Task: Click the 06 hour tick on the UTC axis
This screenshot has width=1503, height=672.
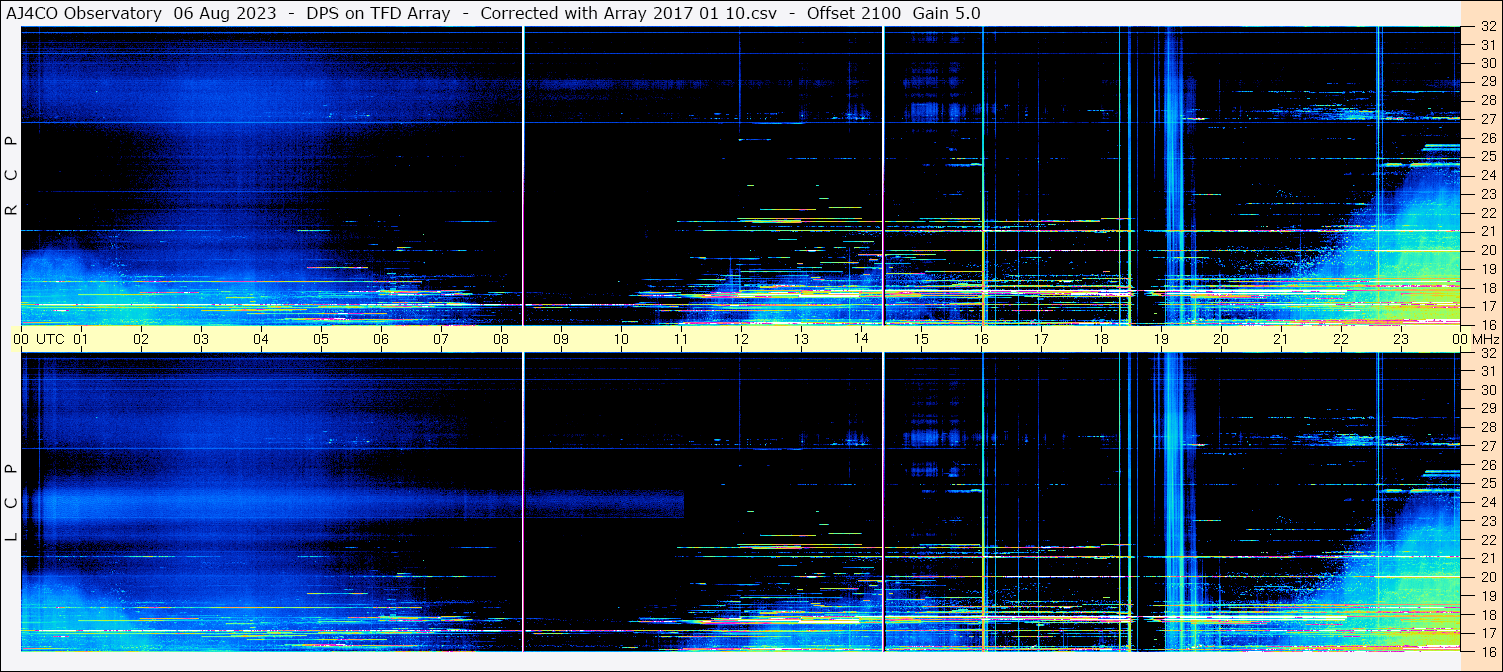Action: coord(381,339)
